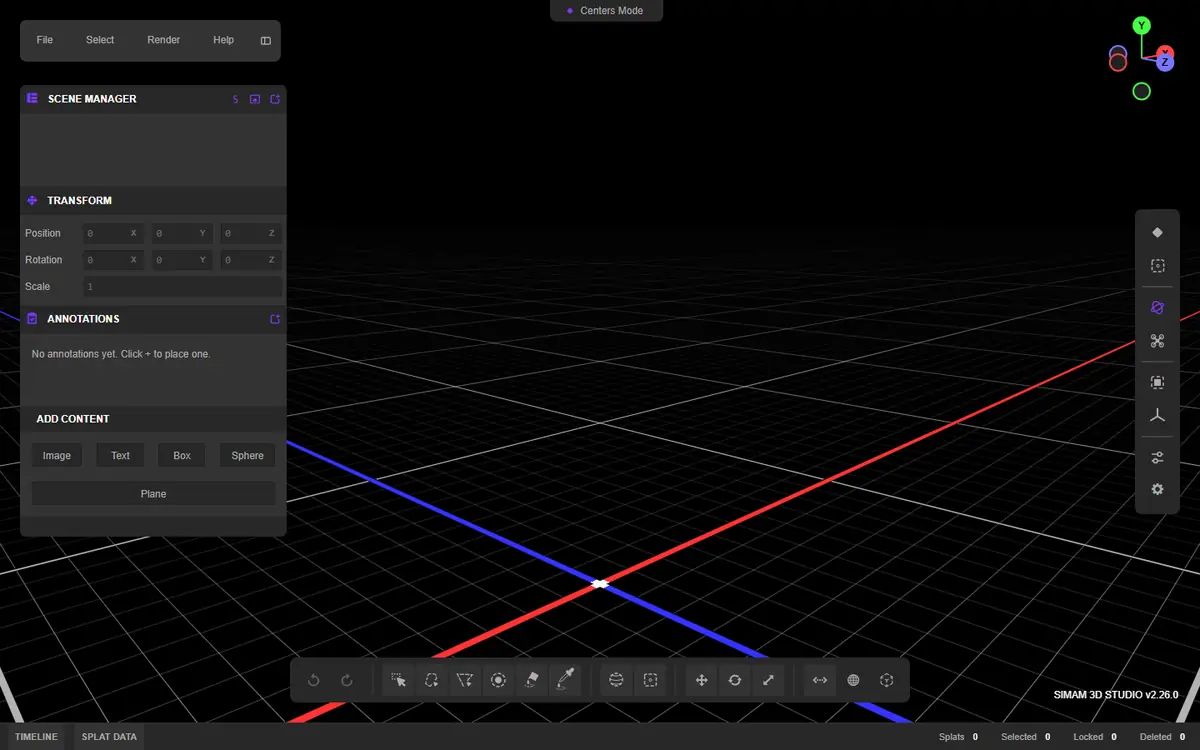The width and height of the screenshot is (1200, 750).
Task: Toggle the axes grid icon
Action: (x=1157, y=416)
